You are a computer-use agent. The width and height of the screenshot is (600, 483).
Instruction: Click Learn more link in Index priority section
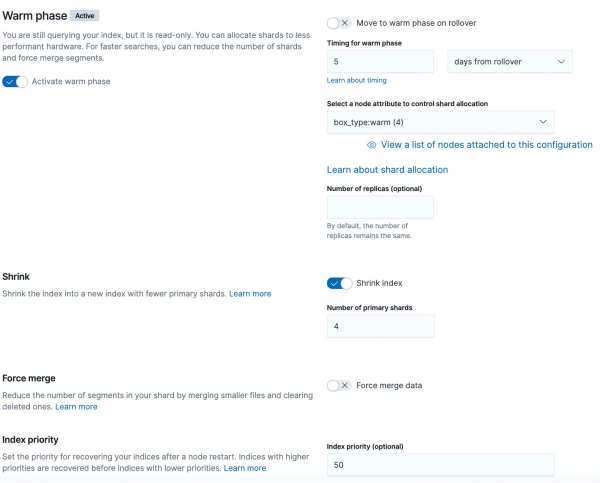(x=245, y=468)
